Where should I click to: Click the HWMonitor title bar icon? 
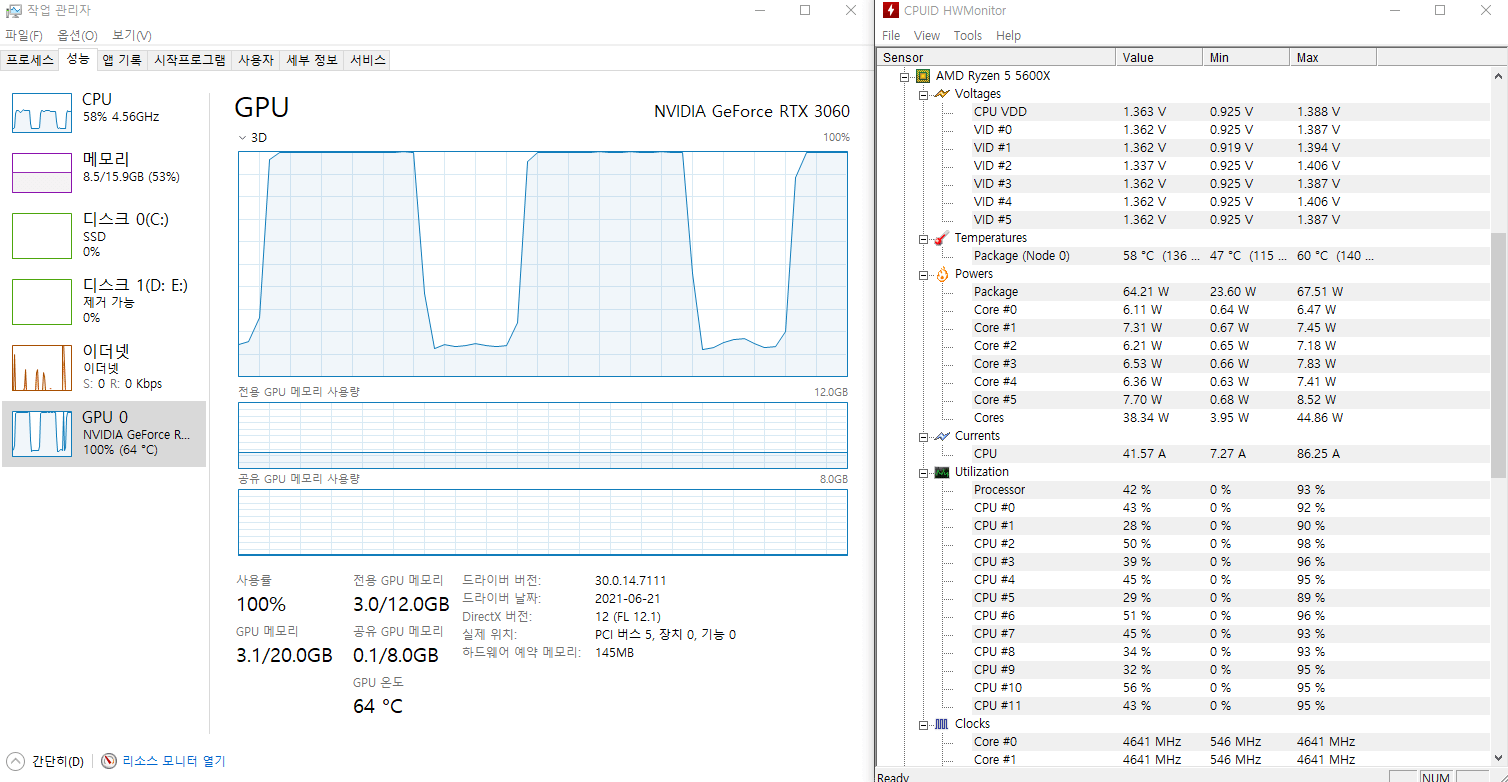pos(891,10)
